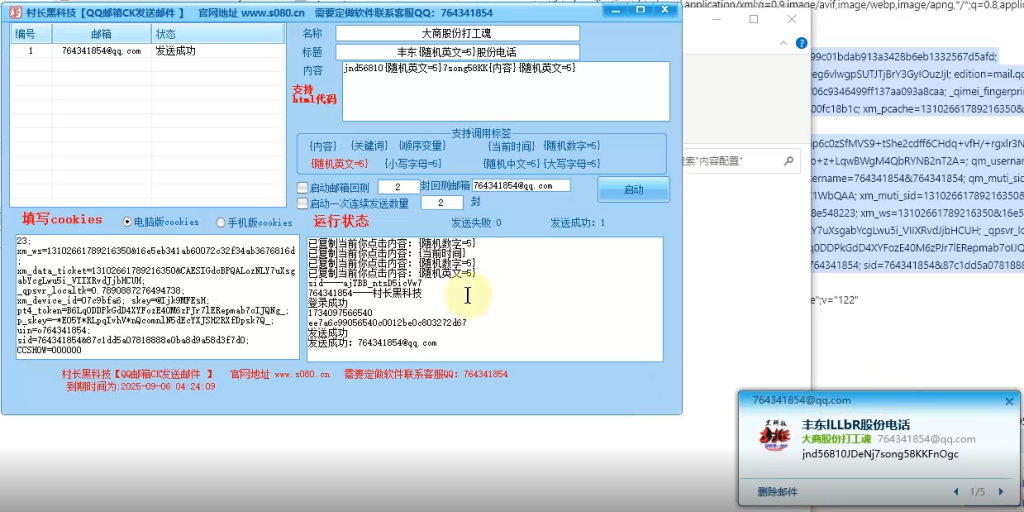Click the sender avatar in mail notification
The image size is (1024, 512).
(x=774, y=437)
